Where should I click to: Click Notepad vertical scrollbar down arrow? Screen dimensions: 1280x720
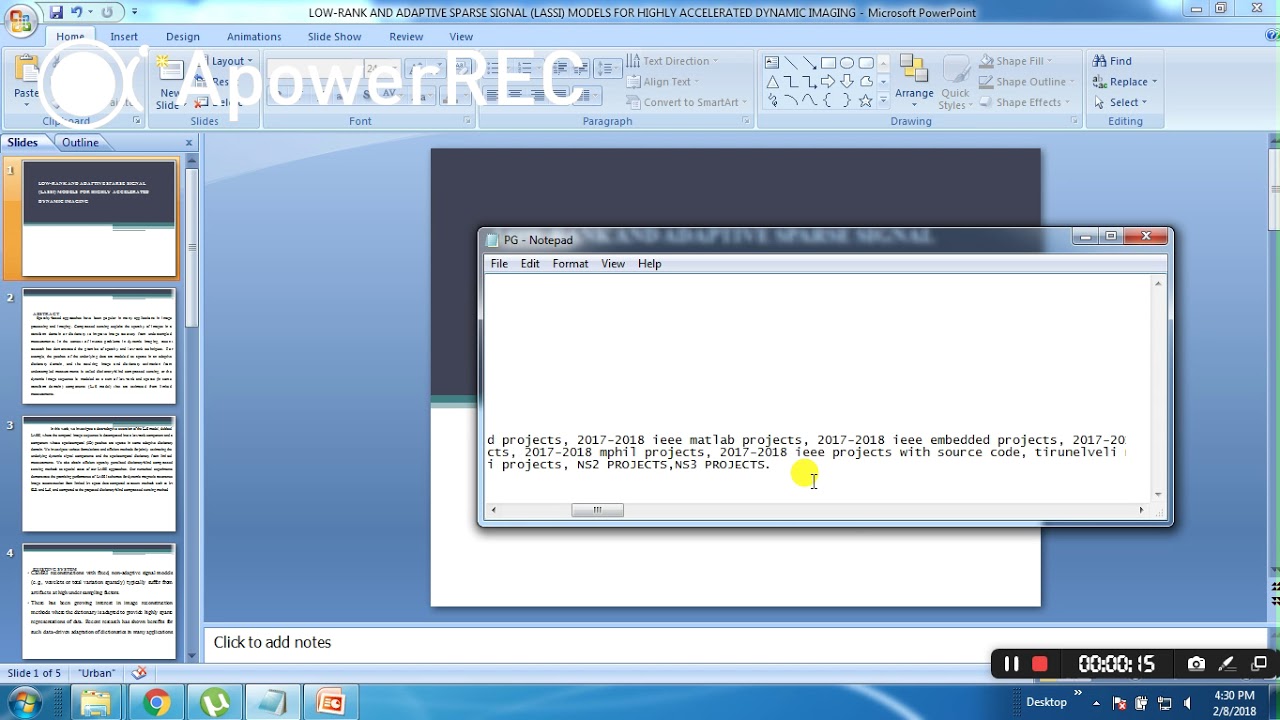1158,493
